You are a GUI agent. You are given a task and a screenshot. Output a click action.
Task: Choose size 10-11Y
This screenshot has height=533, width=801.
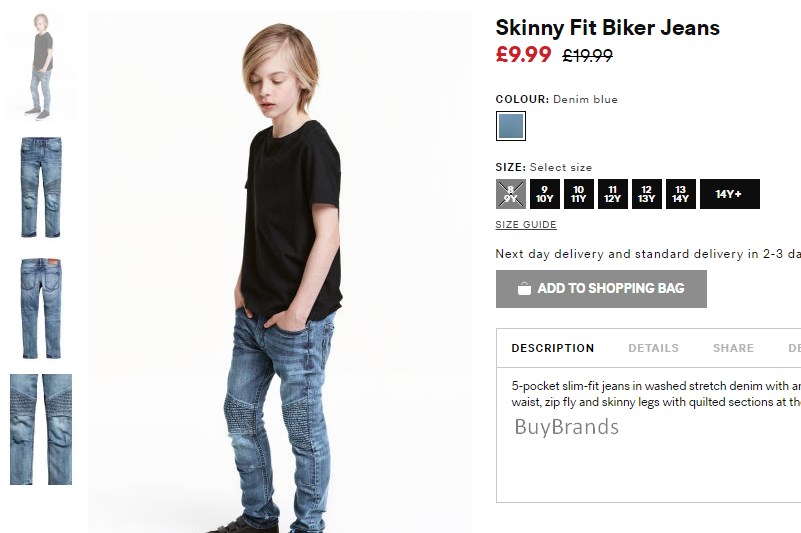(x=579, y=194)
